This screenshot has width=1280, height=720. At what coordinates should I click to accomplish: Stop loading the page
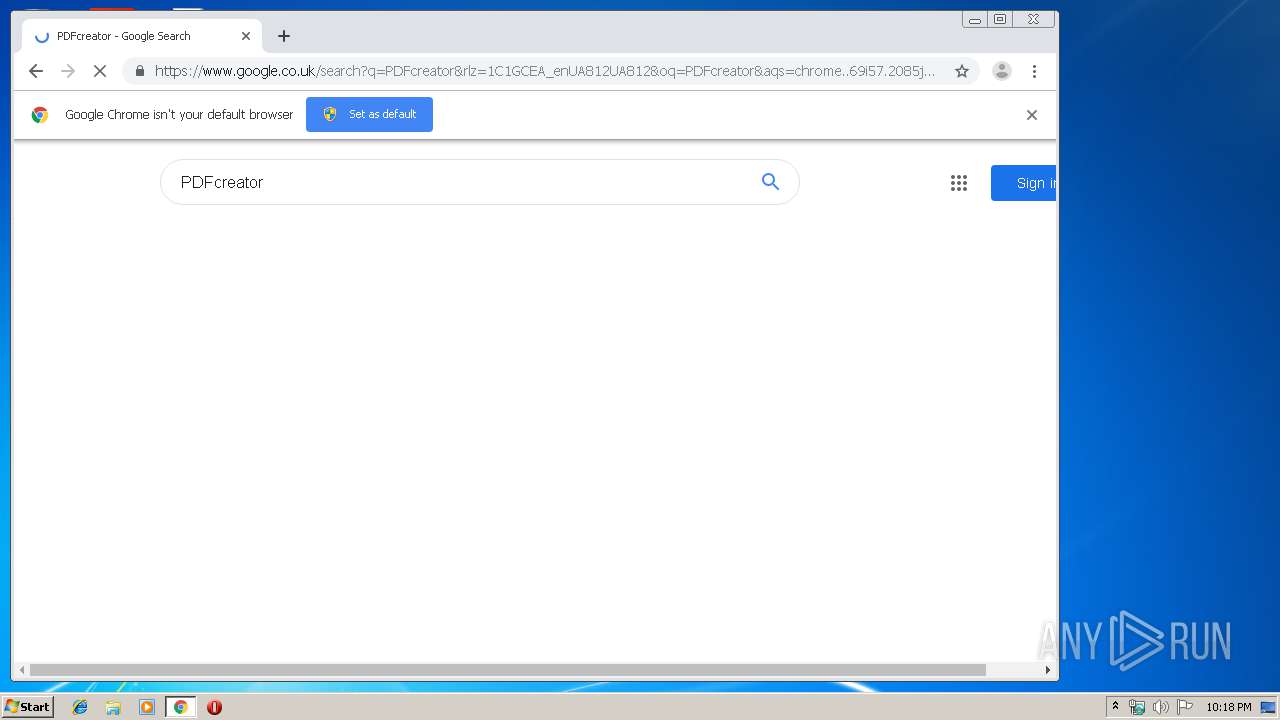tap(100, 71)
